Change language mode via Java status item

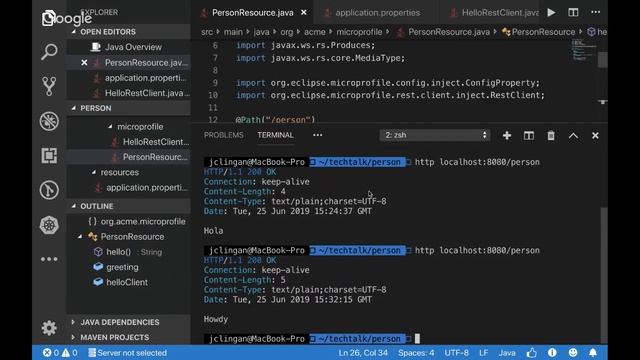(x=507, y=353)
